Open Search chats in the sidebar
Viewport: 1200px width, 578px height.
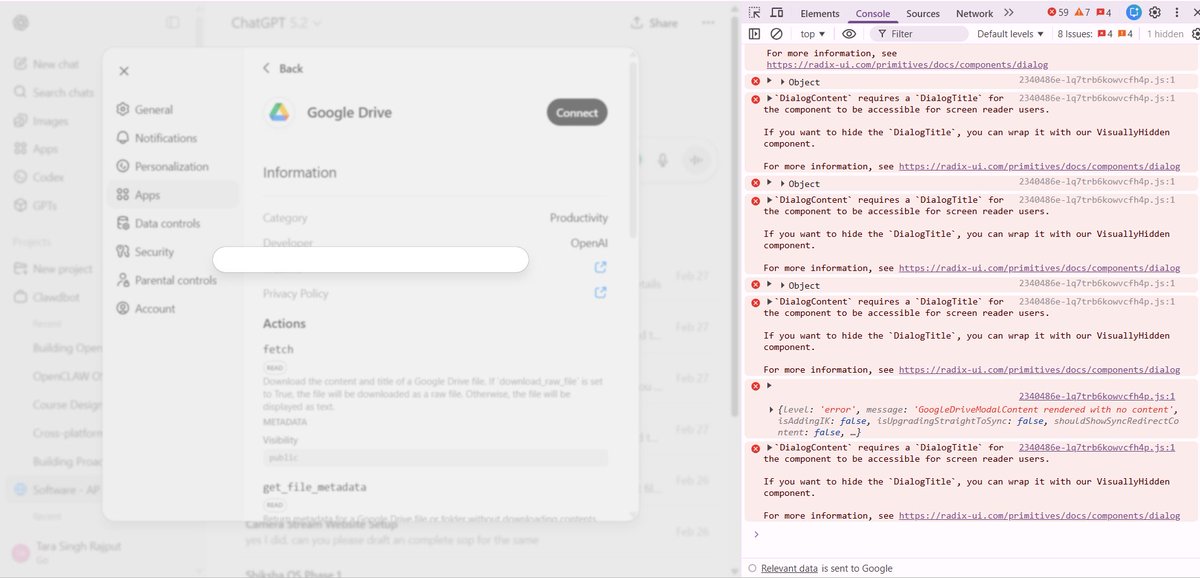[55, 92]
